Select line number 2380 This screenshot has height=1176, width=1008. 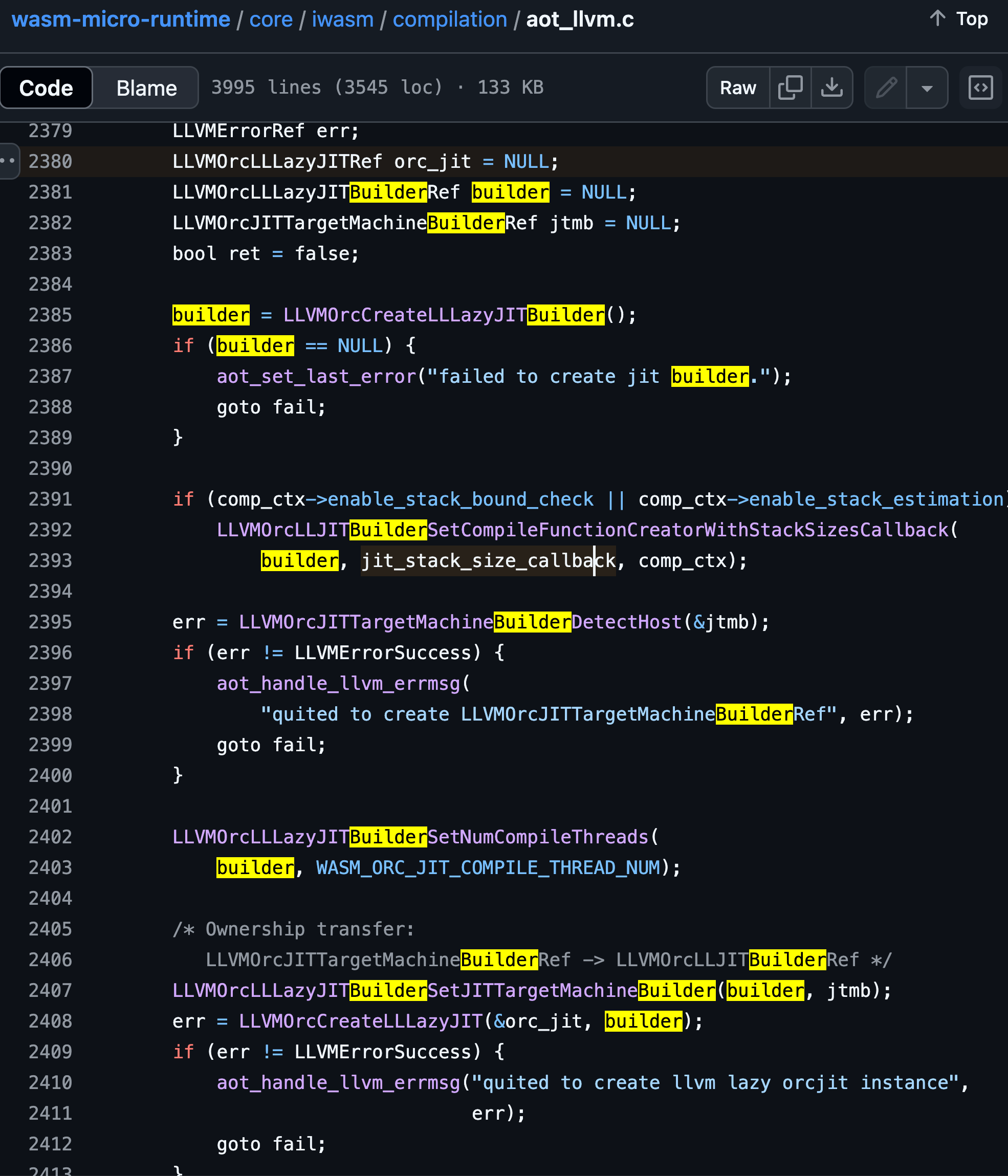tap(51, 161)
